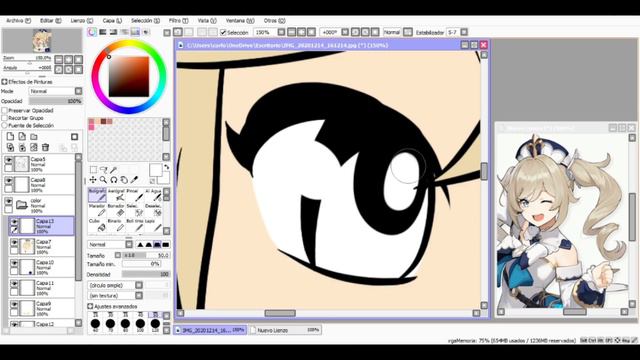Image resolution: width=640 pixels, height=360 pixels.
Task: Swap foreground and background colors arrow
Action: (x=167, y=167)
